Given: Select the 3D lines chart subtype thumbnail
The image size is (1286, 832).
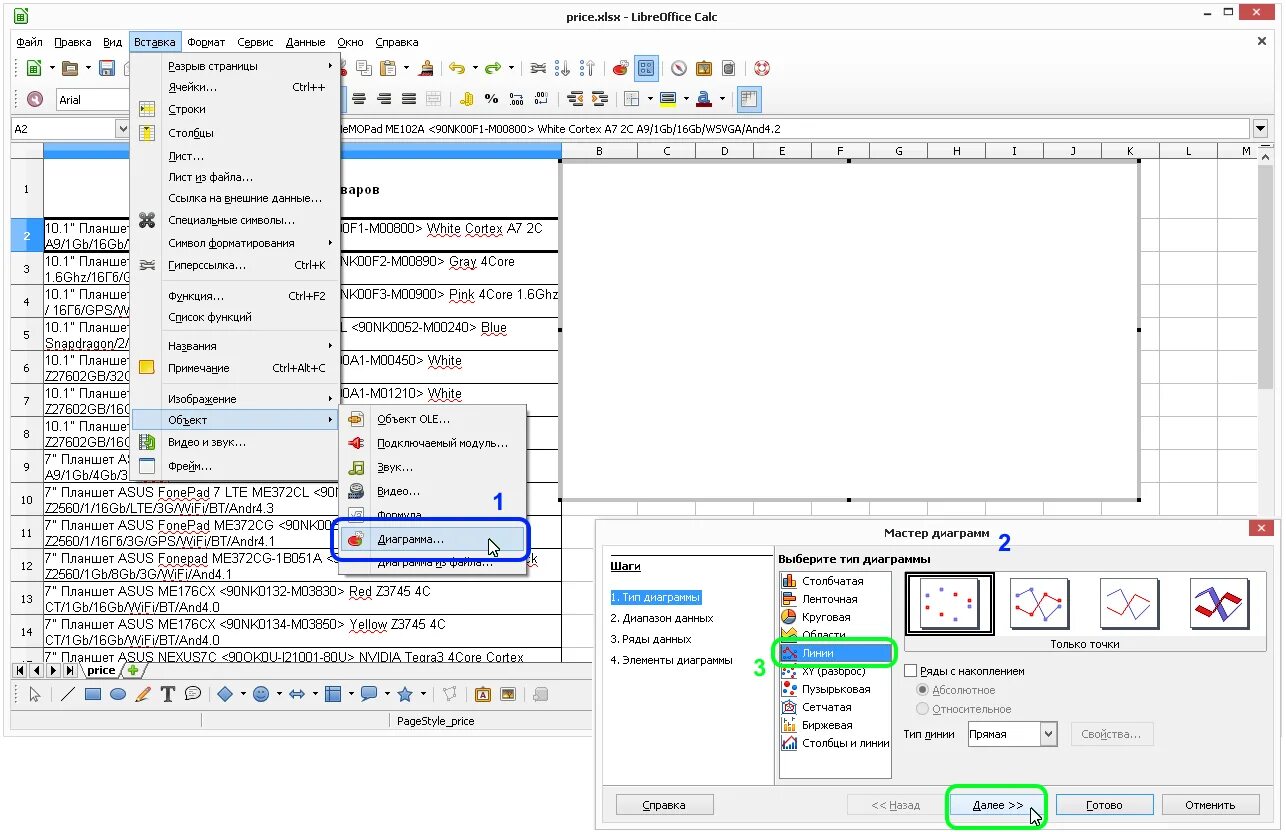Looking at the screenshot, I should pyautogui.click(x=1220, y=604).
